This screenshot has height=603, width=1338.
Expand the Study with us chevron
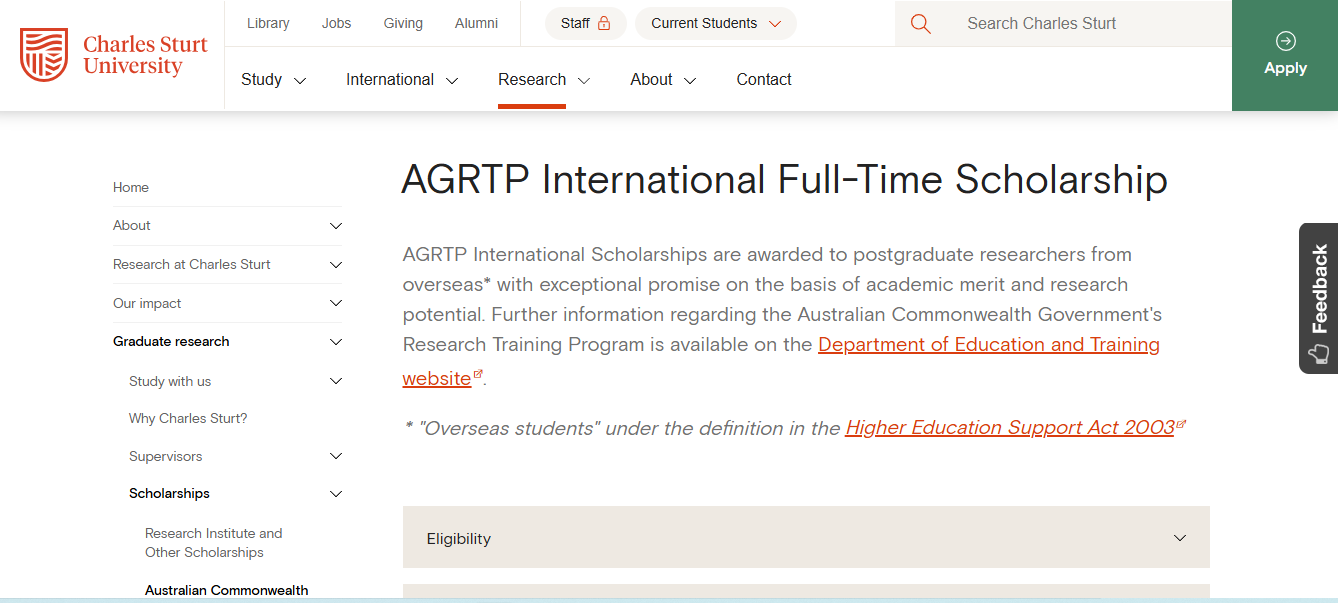336,381
